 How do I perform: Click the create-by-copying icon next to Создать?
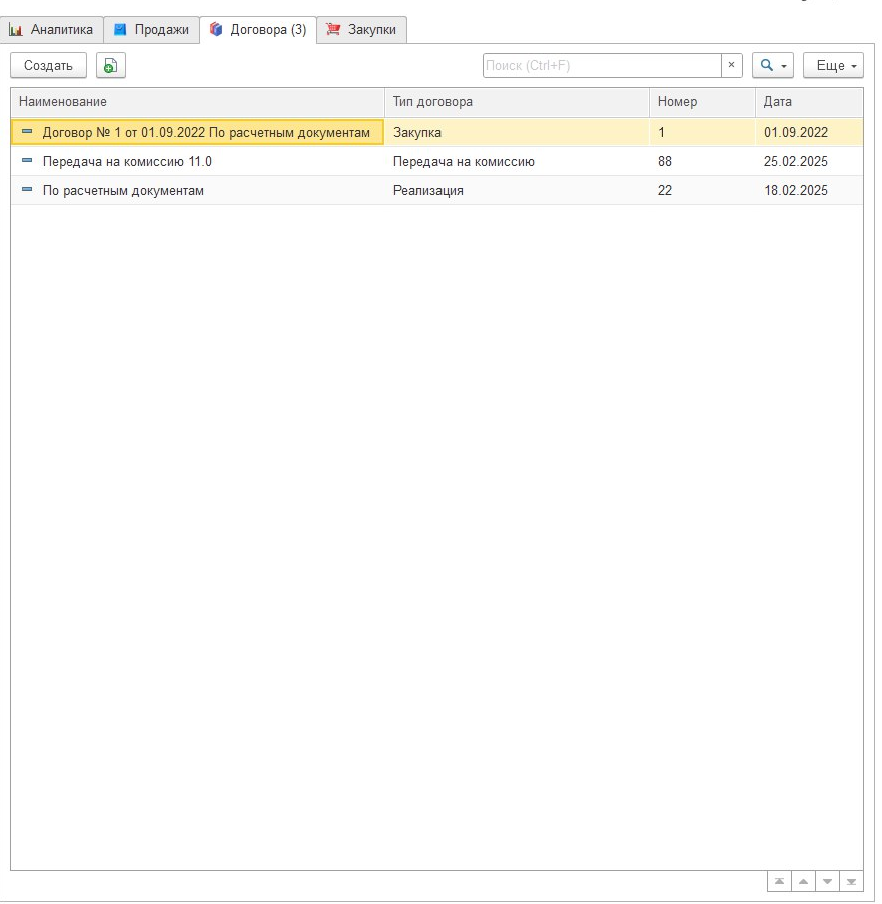point(111,66)
